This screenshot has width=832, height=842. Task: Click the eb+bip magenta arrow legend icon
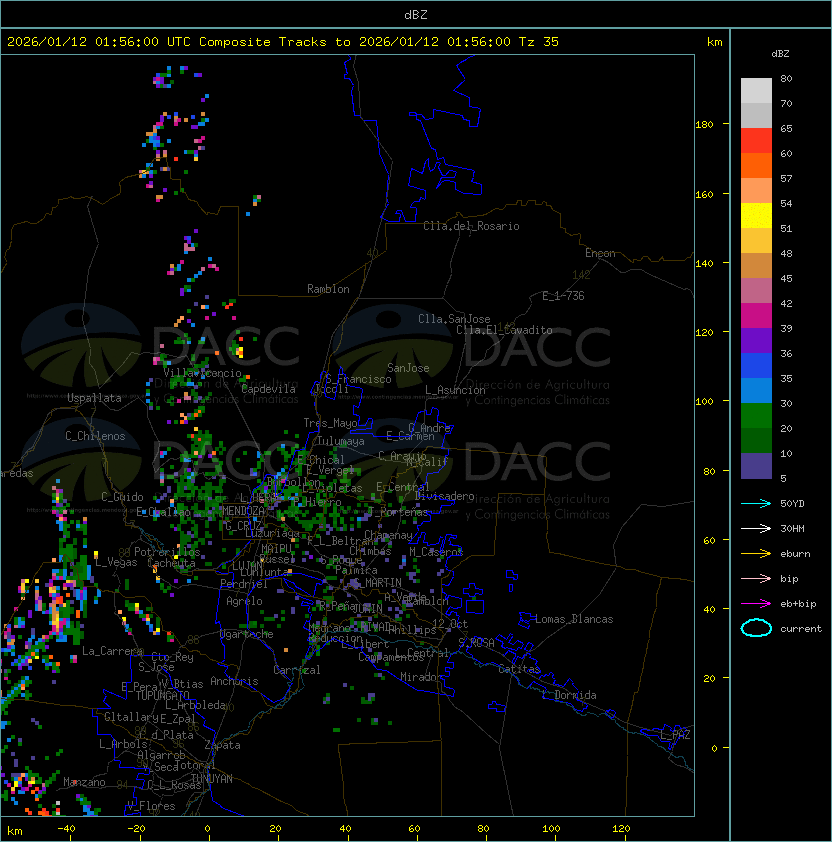coord(756,604)
